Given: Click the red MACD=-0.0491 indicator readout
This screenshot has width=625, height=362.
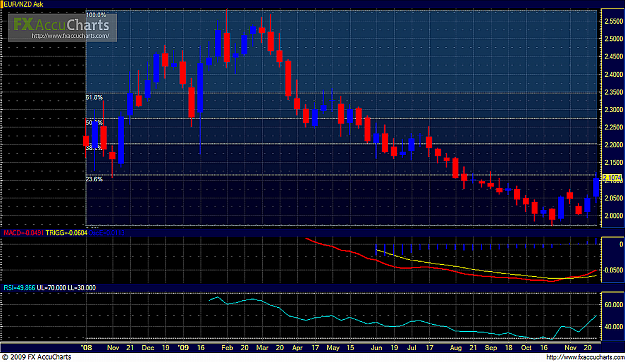Looking at the screenshot, I should 24,232.
